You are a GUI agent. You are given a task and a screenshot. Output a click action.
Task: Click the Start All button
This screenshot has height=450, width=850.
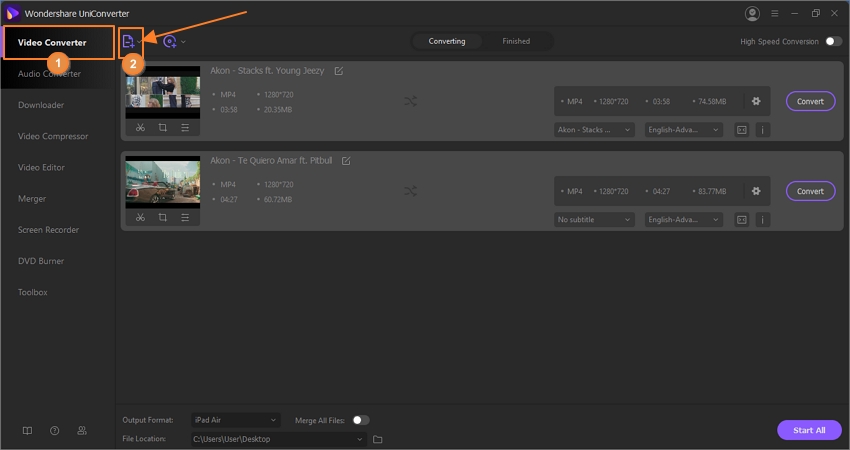coord(809,430)
